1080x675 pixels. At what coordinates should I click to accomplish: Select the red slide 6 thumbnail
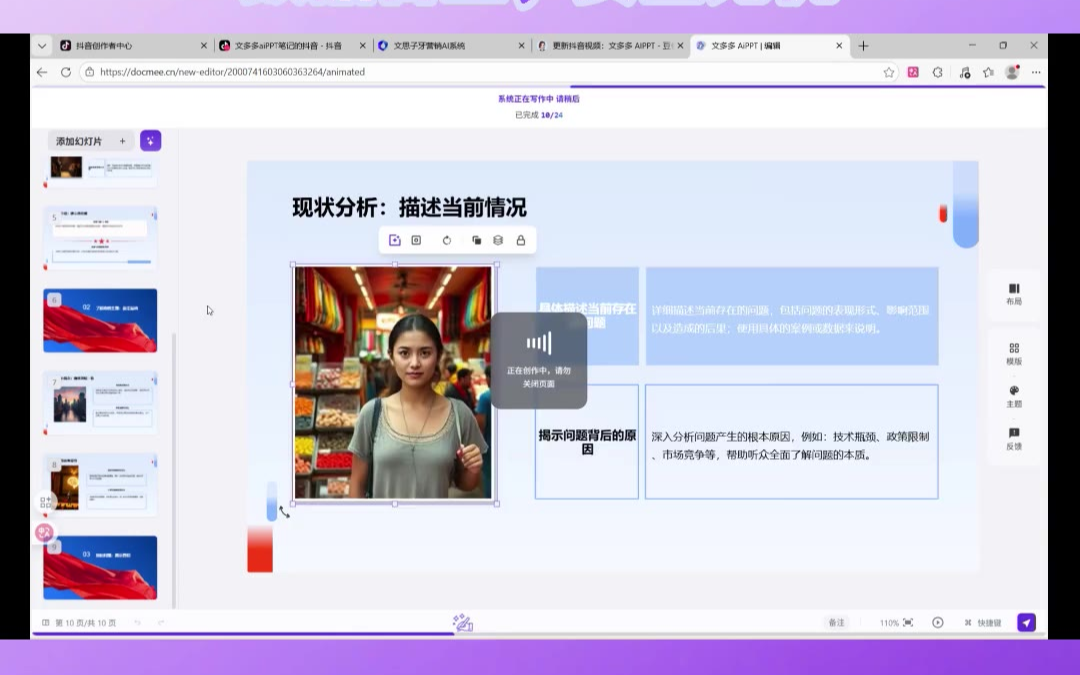[100, 320]
